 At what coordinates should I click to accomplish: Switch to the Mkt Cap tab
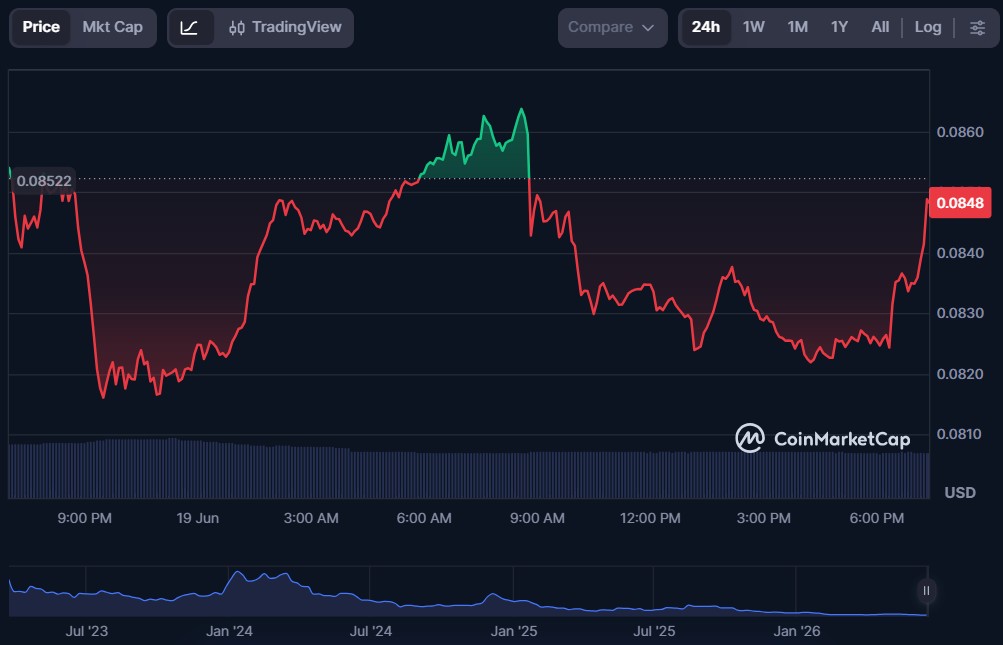[113, 28]
